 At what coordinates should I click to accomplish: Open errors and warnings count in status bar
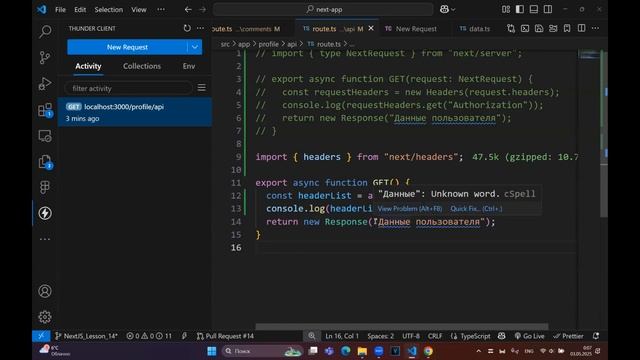coord(149,336)
